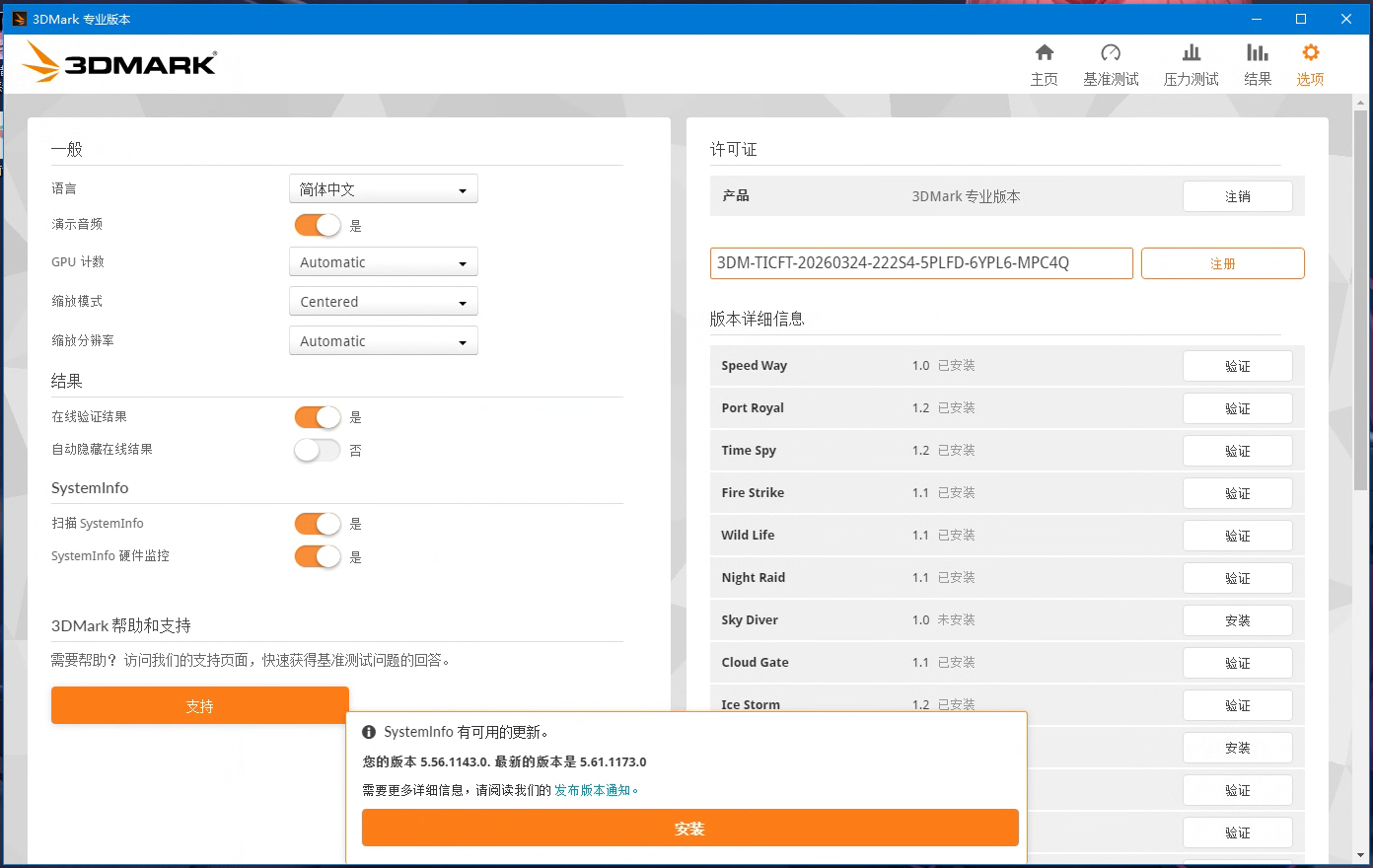
Task: Click the 3DMark title bar app icon
Action: point(19,19)
